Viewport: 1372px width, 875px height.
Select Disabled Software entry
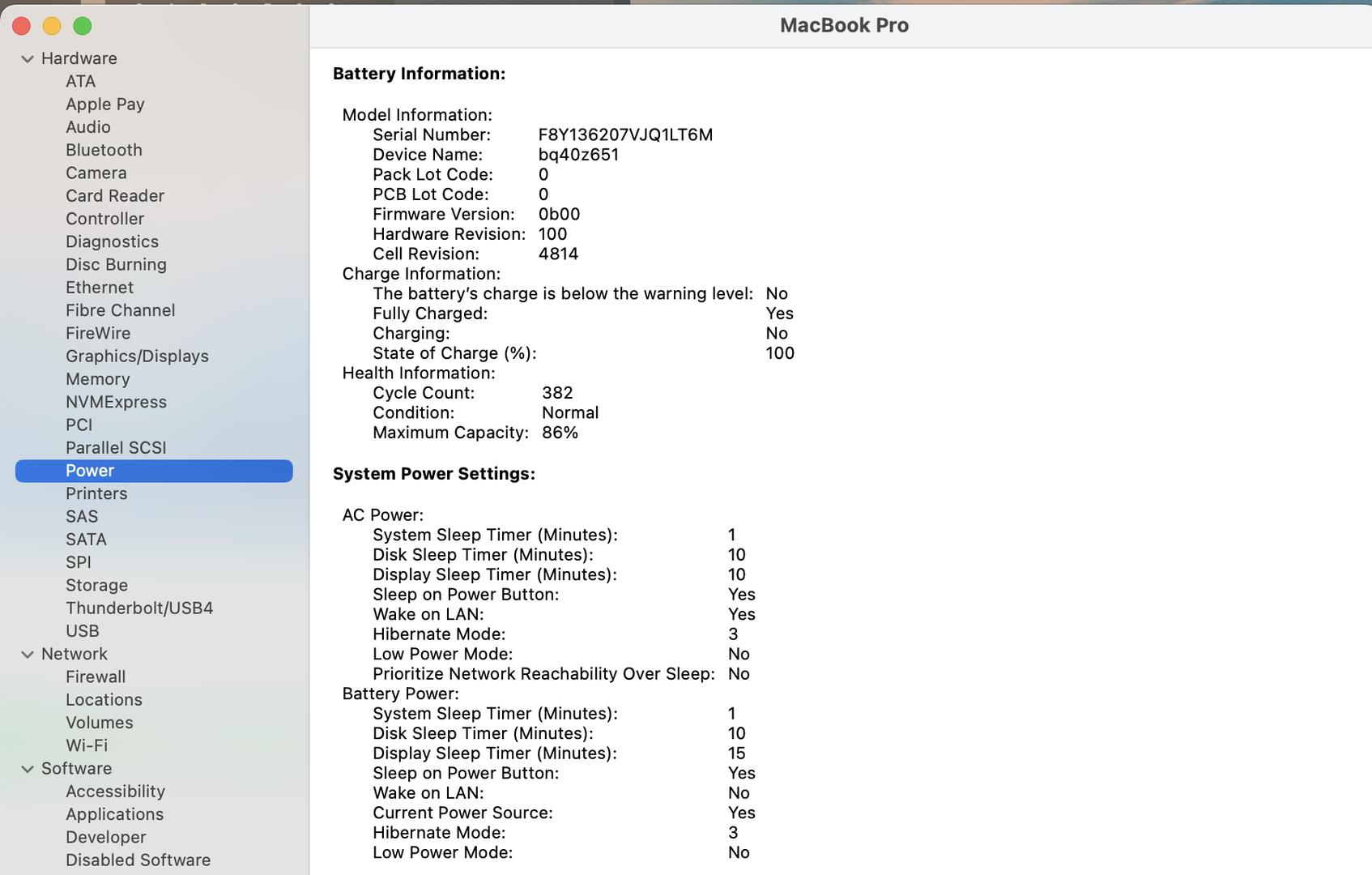138,860
